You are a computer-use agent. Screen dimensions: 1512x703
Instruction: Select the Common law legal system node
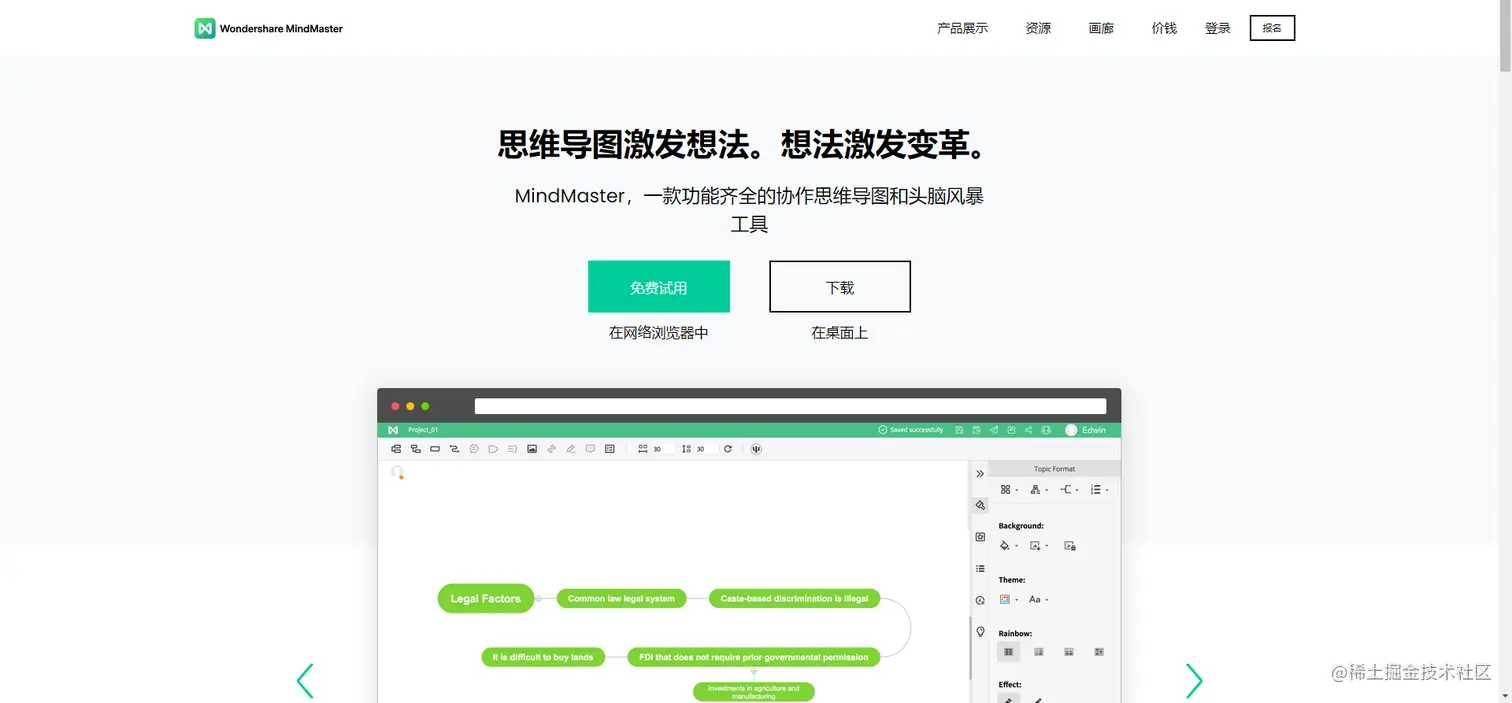coord(621,598)
